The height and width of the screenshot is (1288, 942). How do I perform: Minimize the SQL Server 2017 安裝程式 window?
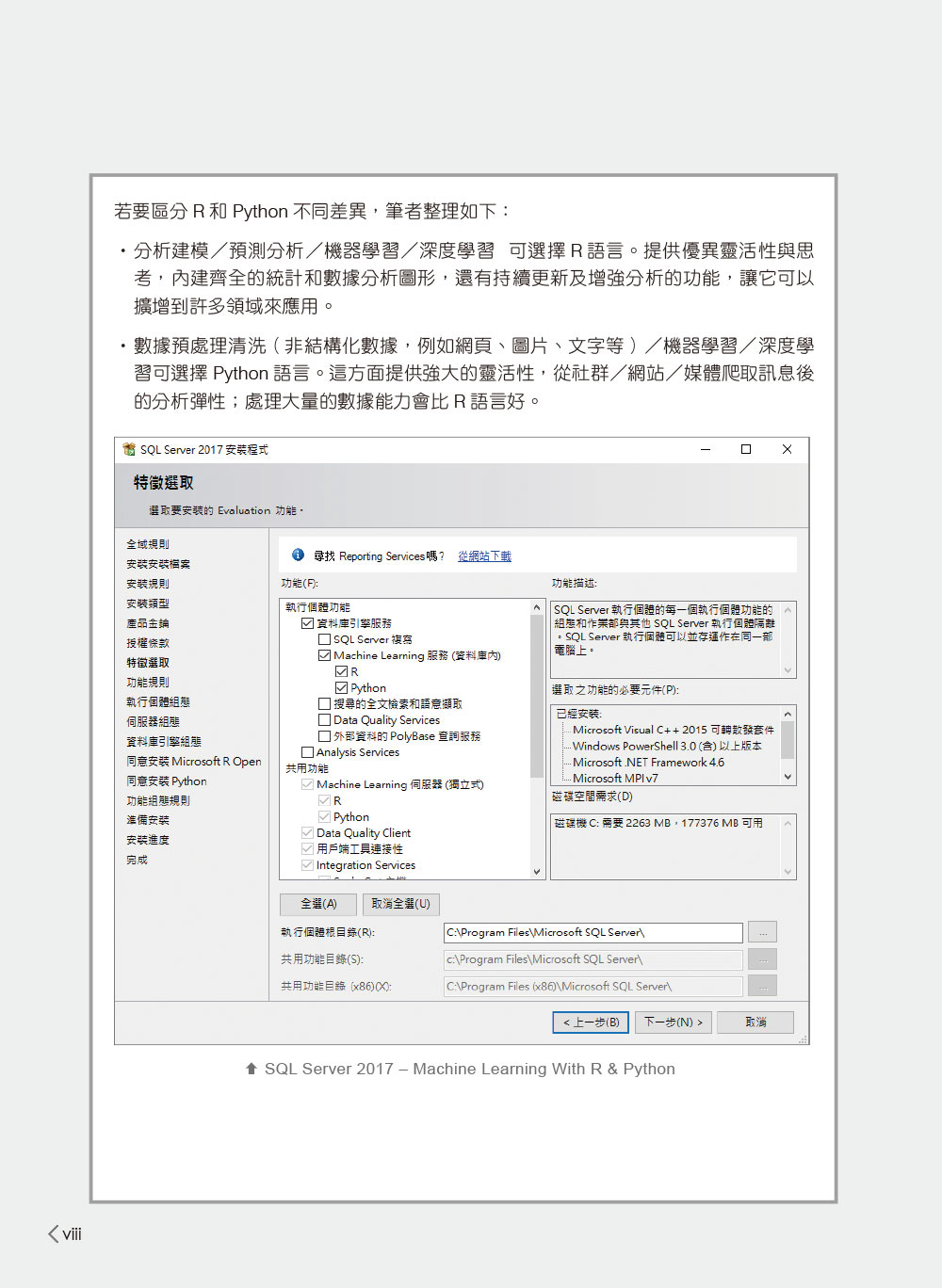[x=706, y=449]
